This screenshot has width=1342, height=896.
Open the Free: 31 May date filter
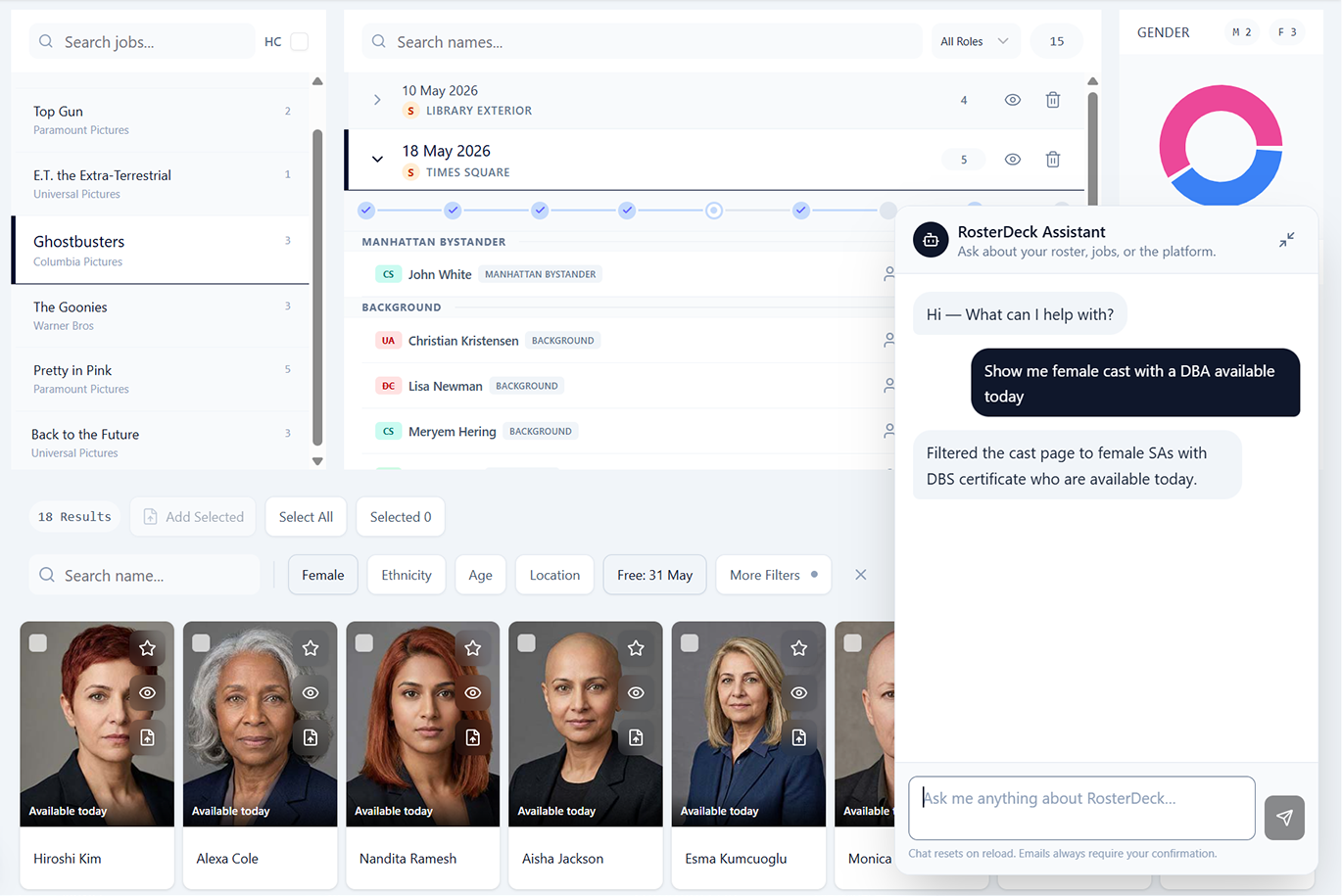[654, 575]
